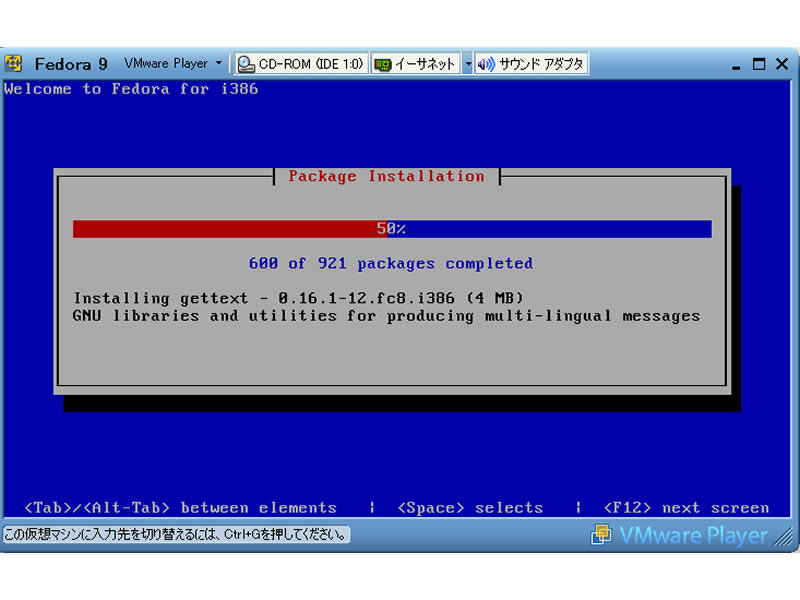Viewport: 800px width, 600px height.
Task: Click the "600 of 921 packages completed" text
Action: tap(391, 264)
